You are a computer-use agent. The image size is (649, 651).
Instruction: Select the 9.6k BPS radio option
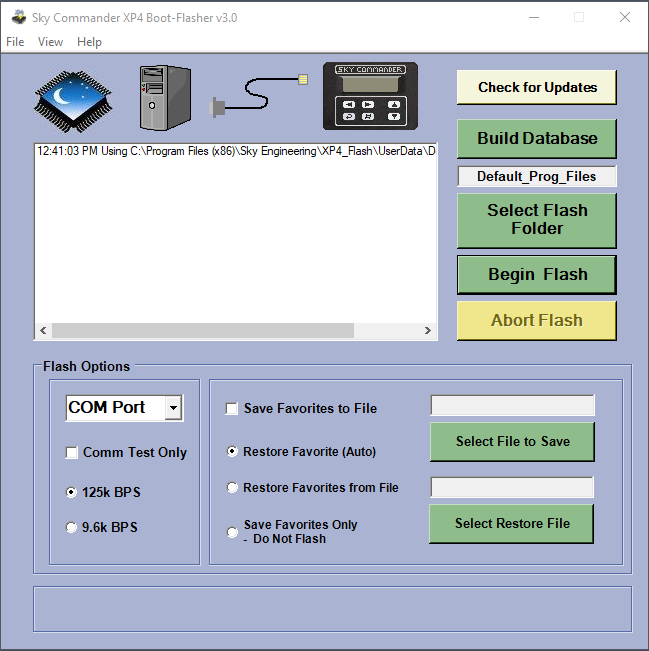[71, 527]
